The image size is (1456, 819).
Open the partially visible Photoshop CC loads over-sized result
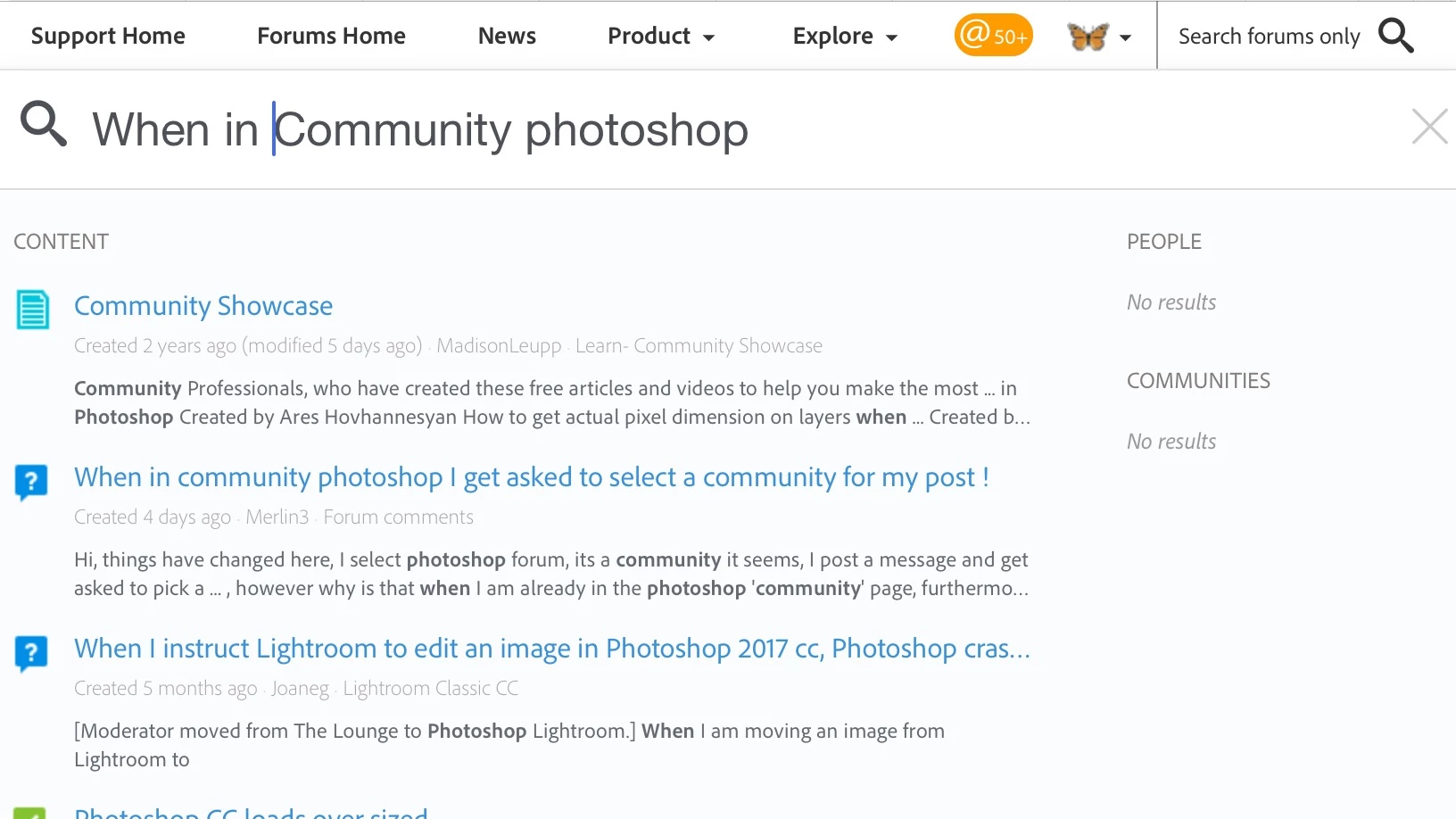pyautogui.click(x=251, y=812)
